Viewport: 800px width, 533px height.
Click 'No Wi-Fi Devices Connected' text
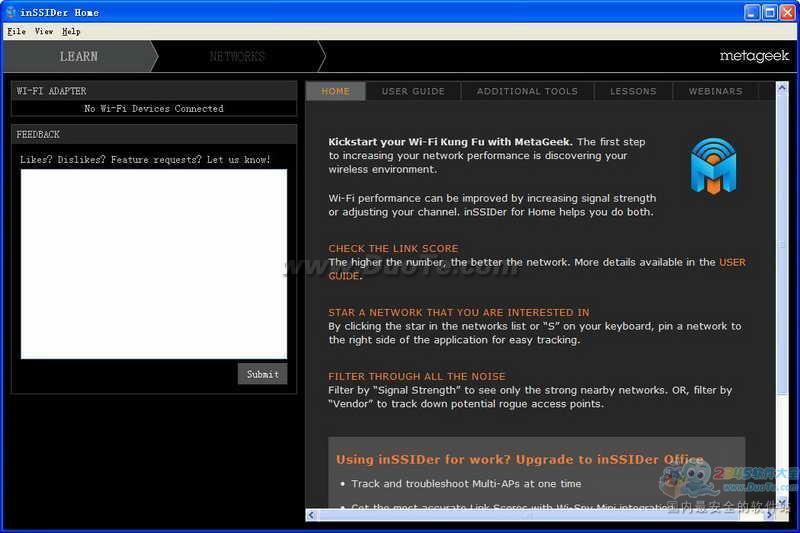154,108
